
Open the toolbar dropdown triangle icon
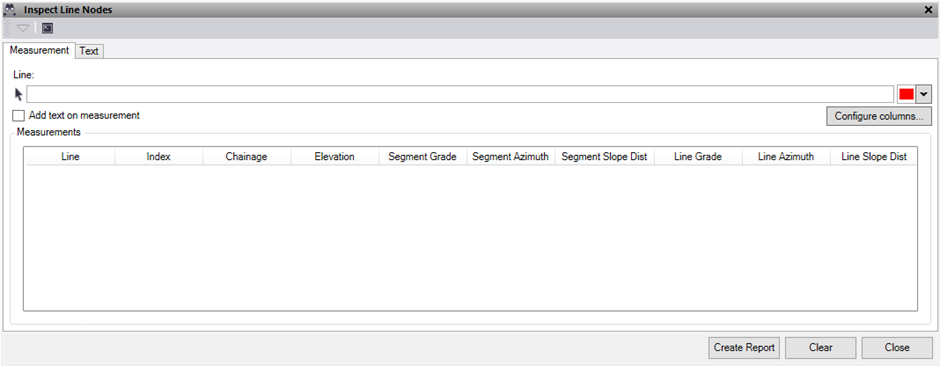pyautogui.click(x=23, y=28)
